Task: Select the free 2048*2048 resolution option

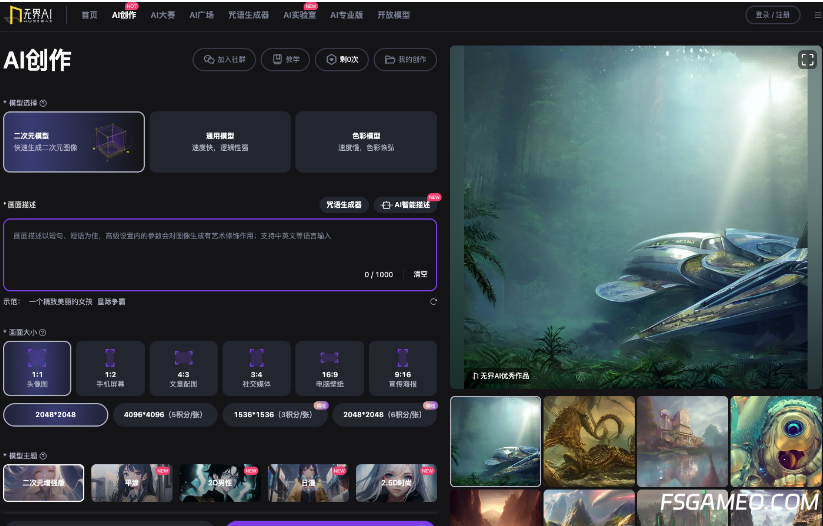Action: (56, 415)
